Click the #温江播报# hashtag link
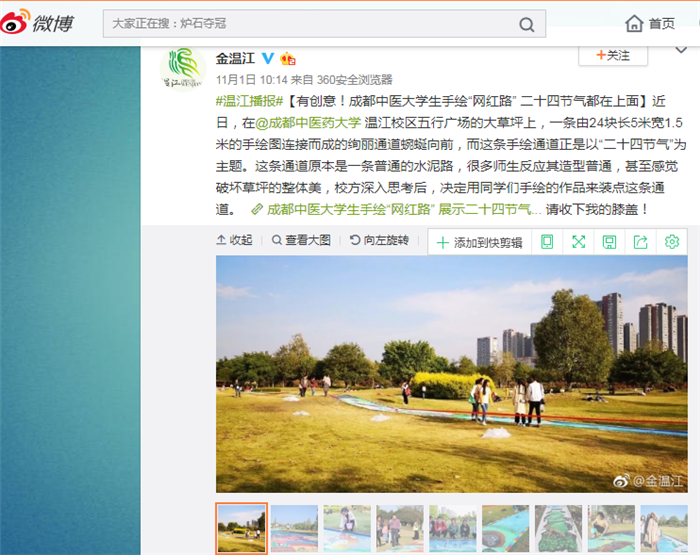The height and width of the screenshot is (555, 700). [x=250, y=101]
